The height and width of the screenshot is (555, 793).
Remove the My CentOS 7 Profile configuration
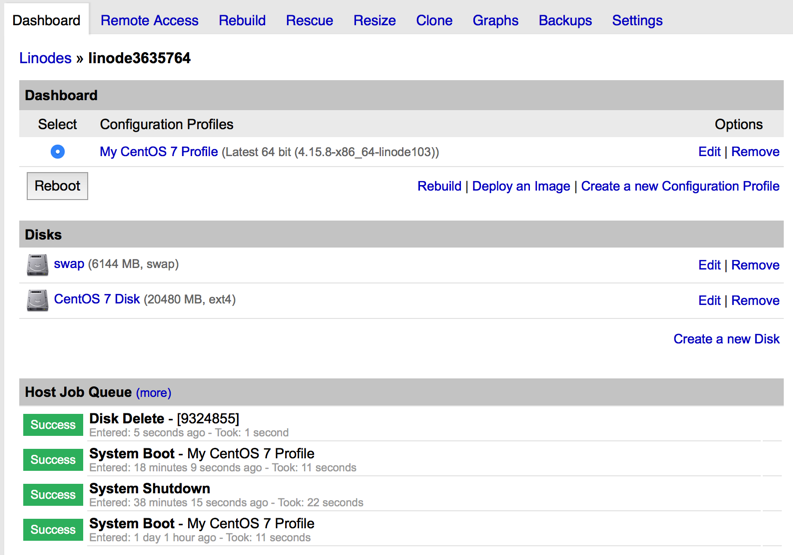click(755, 152)
